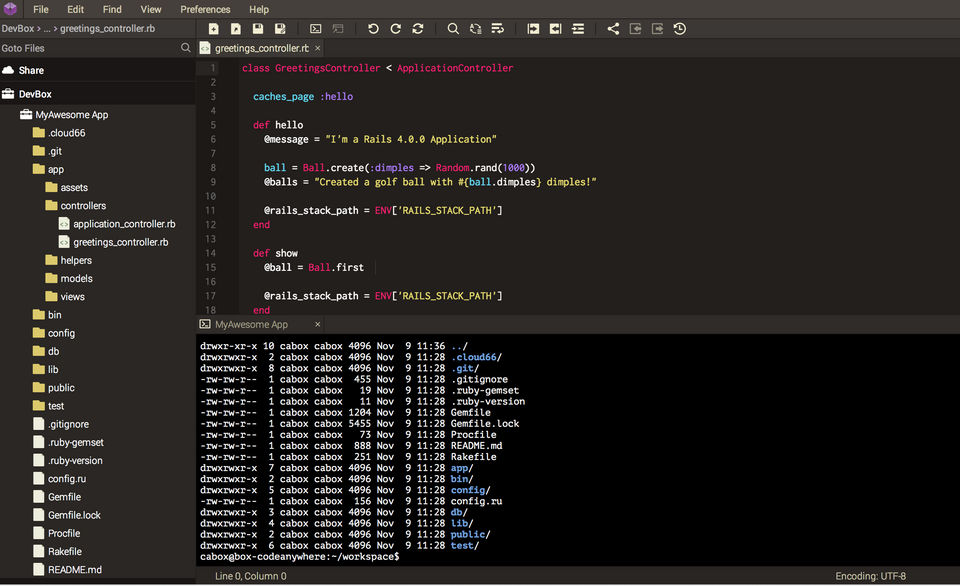Open SSH terminal from the toolbar
The width and height of the screenshot is (960, 586).
316,29
